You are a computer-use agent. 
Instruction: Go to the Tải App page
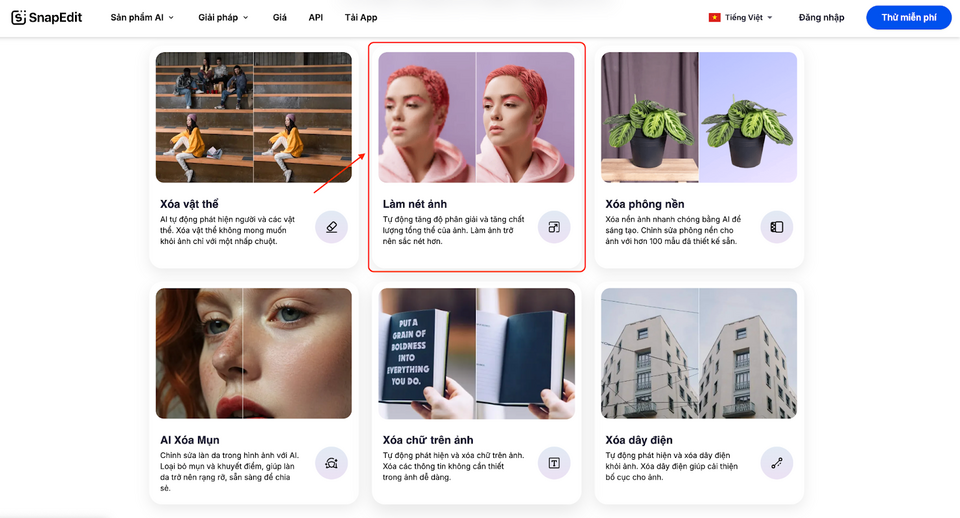click(x=361, y=17)
